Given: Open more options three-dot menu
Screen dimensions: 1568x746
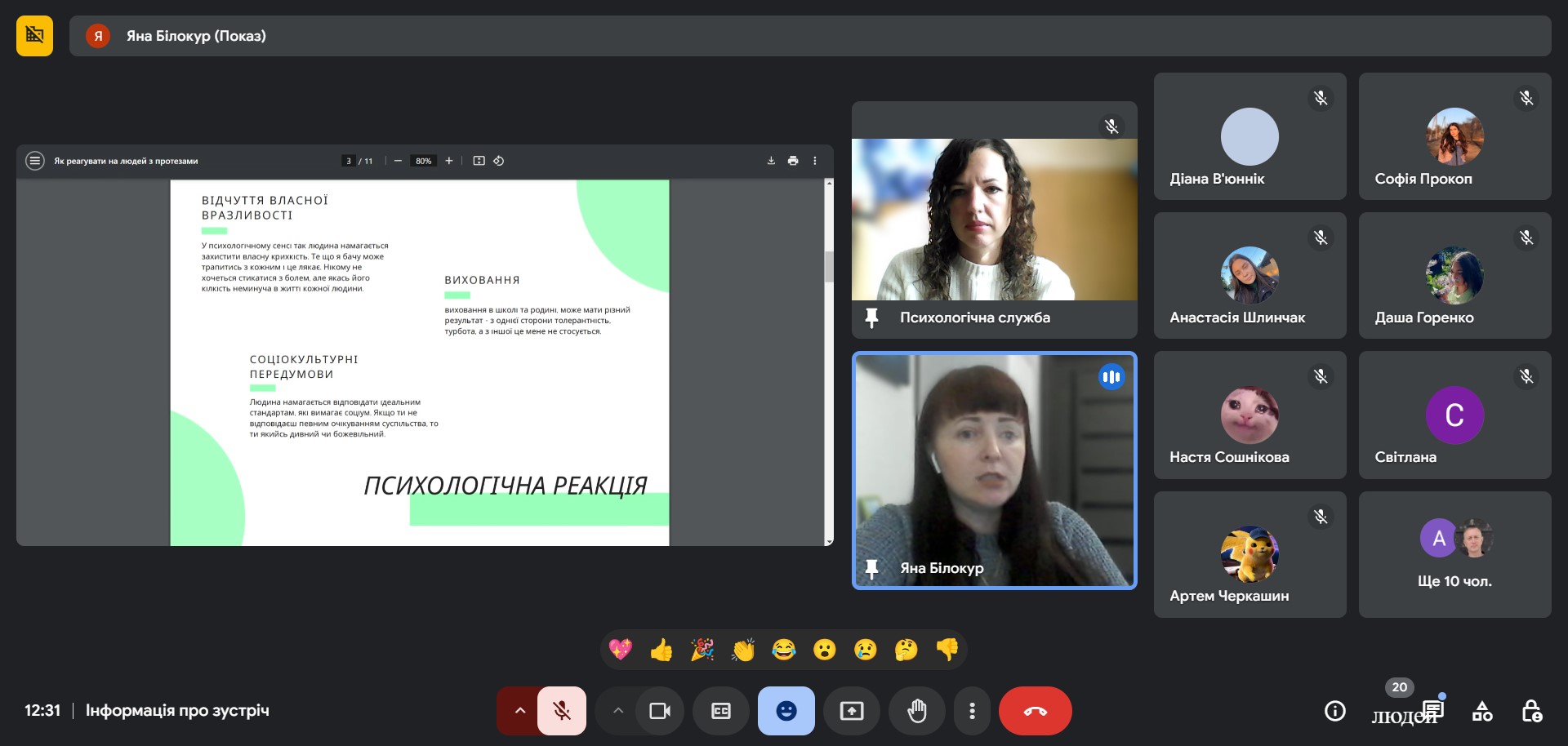Looking at the screenshot, I should pyautogui.click(x=971, y=711).
